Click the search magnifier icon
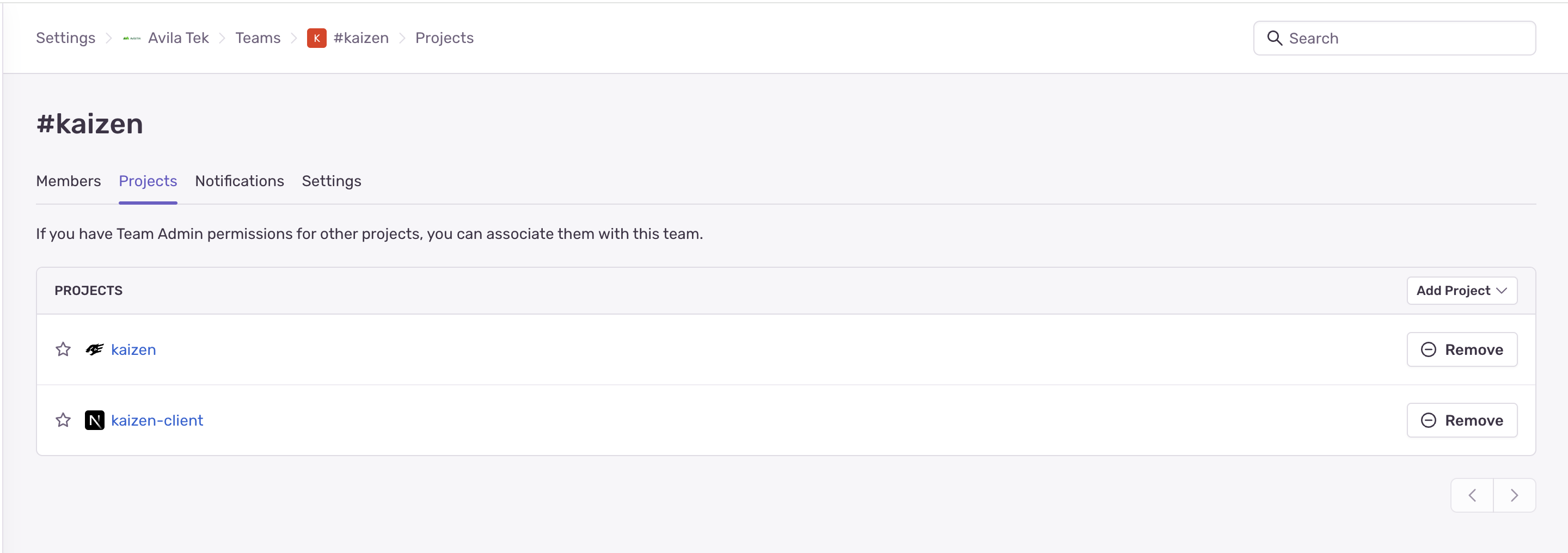Screen dimensions: 1568x553 (1274, 38)
